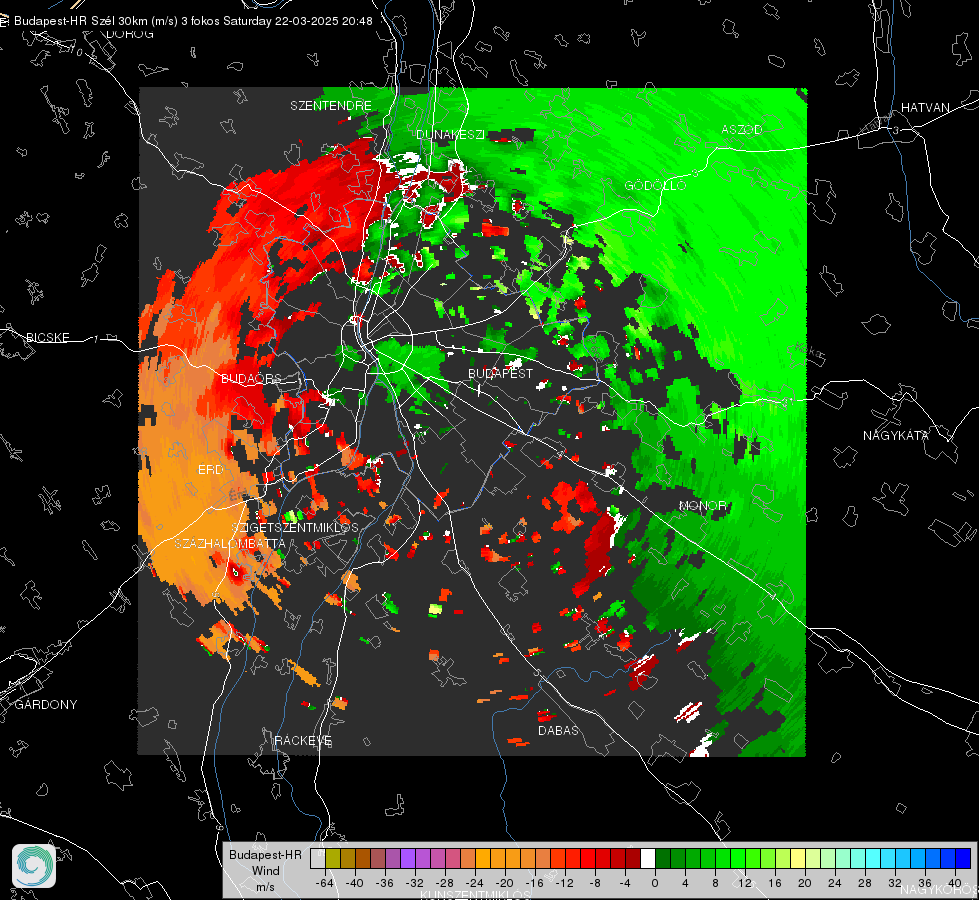
Task: Click the swirl logo icon at bottom left
Action: tap(34, 866)
